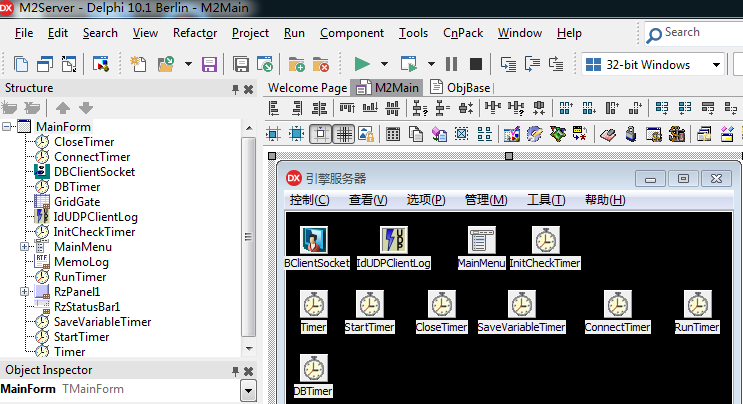The width and height of the screenshot is (743, 404).
Task: Click the Trace Into debug icon
Action: coord(508,64)
